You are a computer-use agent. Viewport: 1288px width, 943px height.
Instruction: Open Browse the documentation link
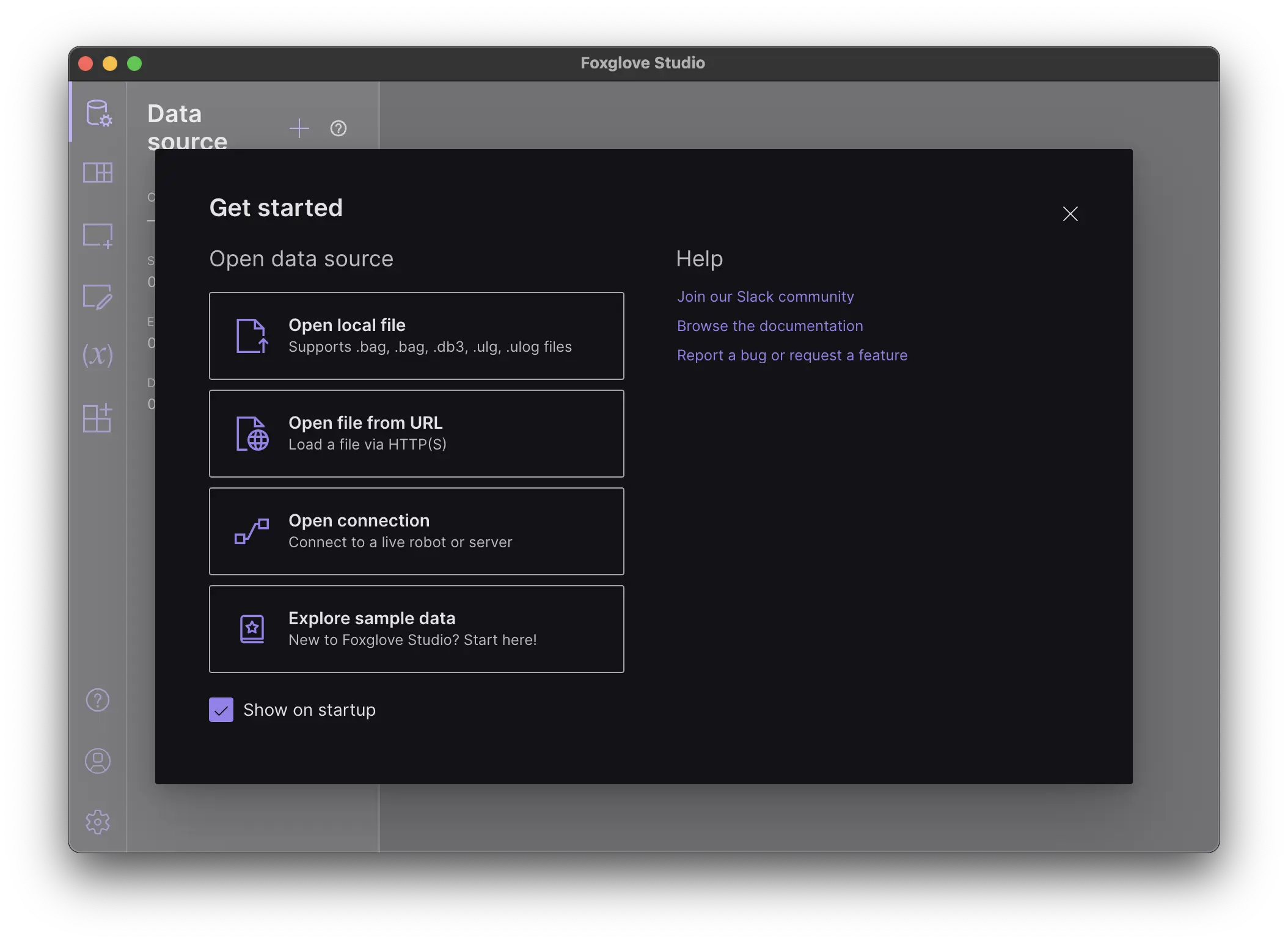coord(770,326)
